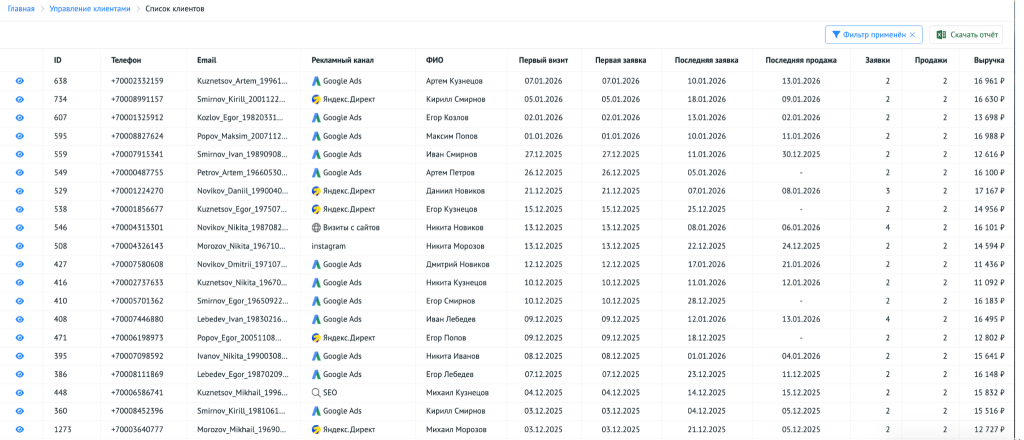Download report with Скачать отчёт button
1024x440 pixels.
pyautogui.click(x=966, y=35)
